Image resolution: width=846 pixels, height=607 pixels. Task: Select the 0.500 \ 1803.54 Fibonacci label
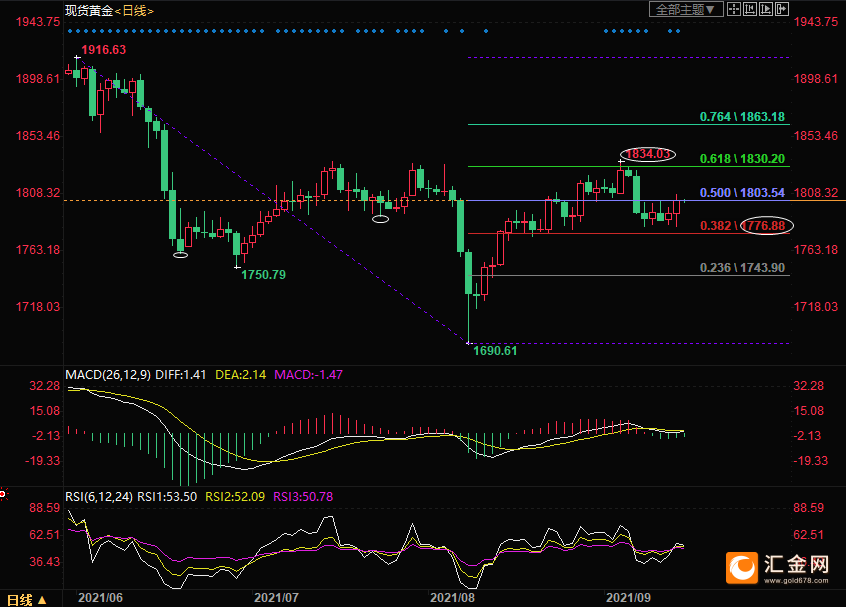[742, 193]
